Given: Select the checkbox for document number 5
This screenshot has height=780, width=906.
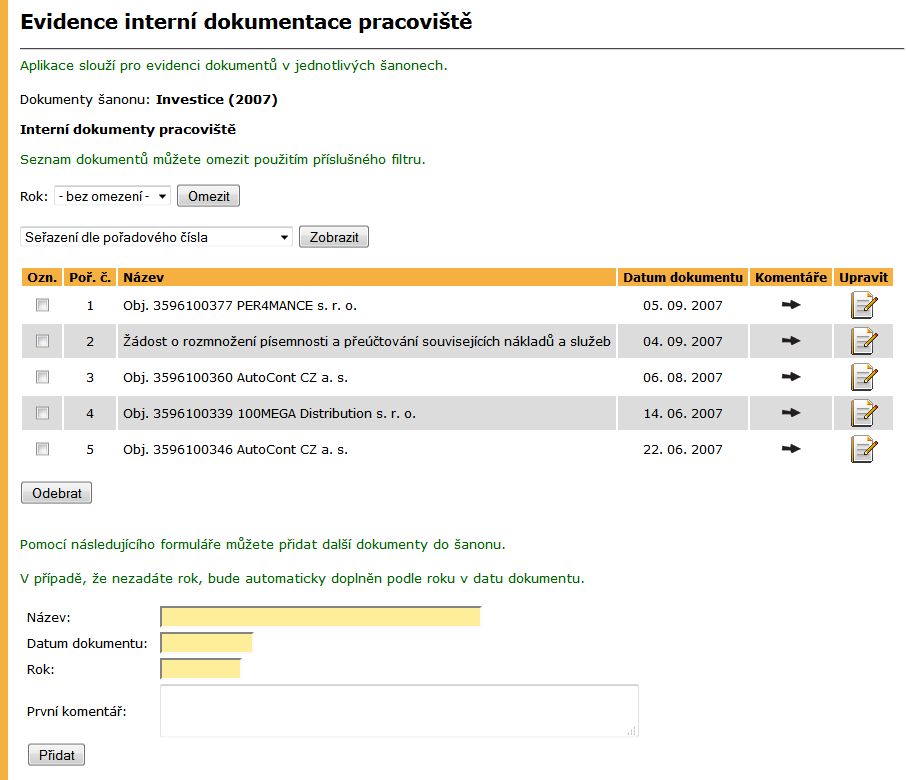Looking at the screenshot, I should pyautogui.click(x=42, y=449).
